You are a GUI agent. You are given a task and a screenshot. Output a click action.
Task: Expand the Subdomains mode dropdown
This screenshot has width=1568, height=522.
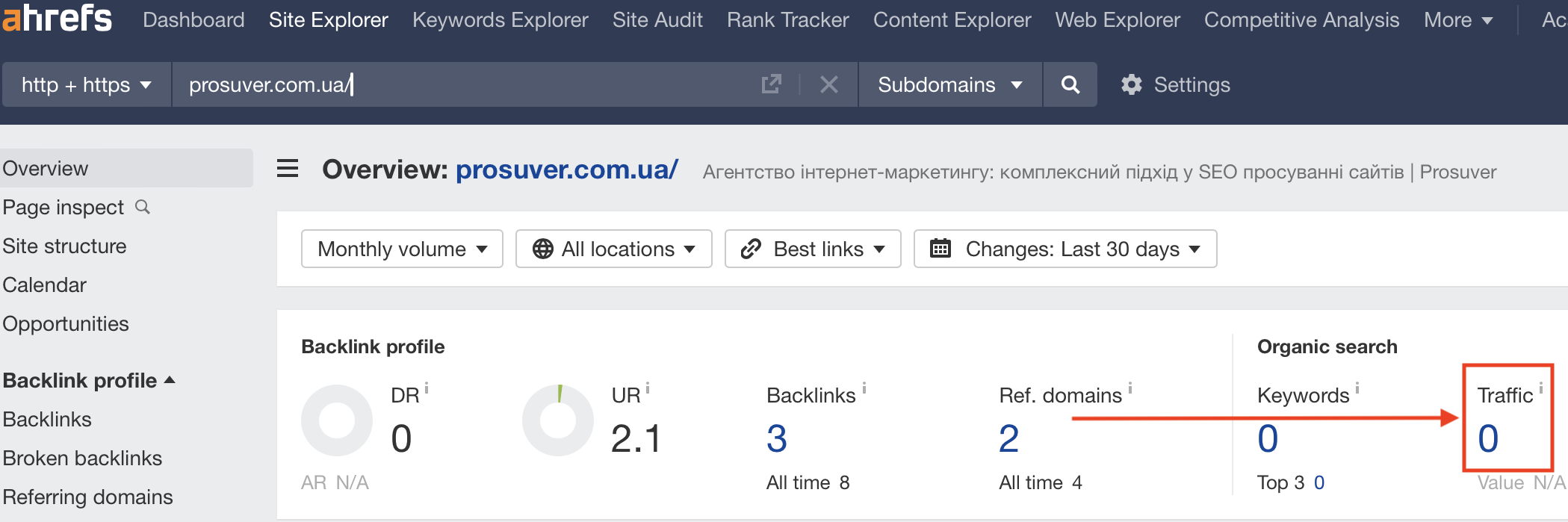click(949, 84)
